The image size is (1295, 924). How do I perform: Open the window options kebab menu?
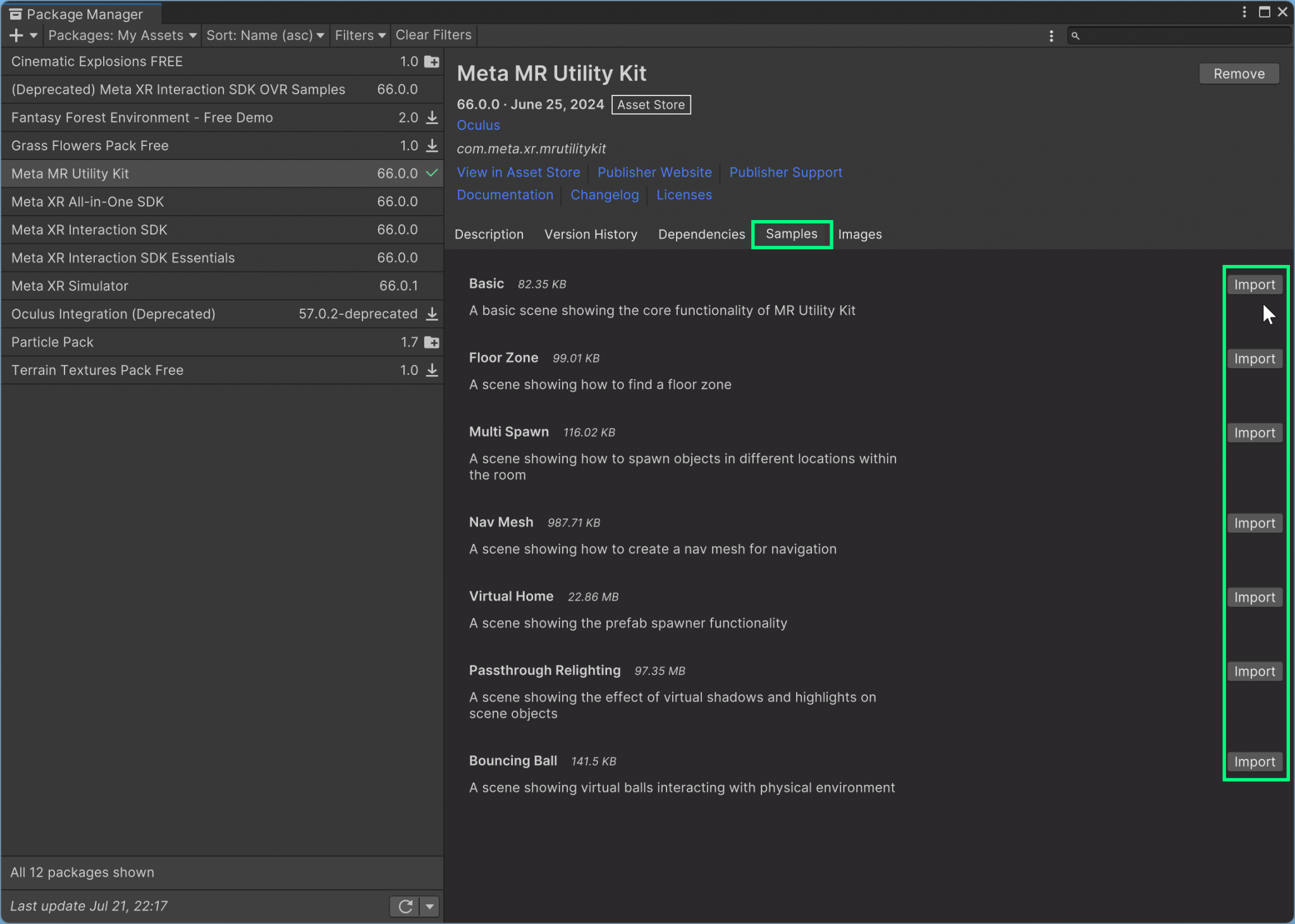pos(1243,11)
